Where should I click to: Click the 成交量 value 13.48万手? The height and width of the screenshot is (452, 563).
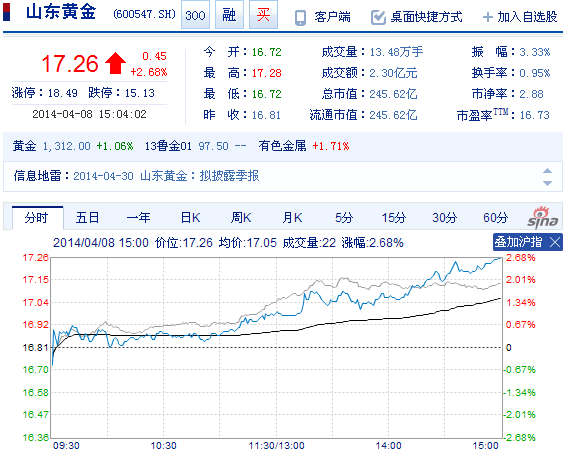[396, 52]
